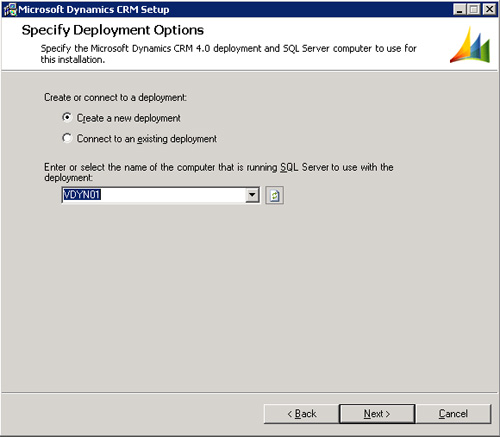Cancel the CRM setup wizard
This screenshot has height=437, width=500.
pos(453,414)
